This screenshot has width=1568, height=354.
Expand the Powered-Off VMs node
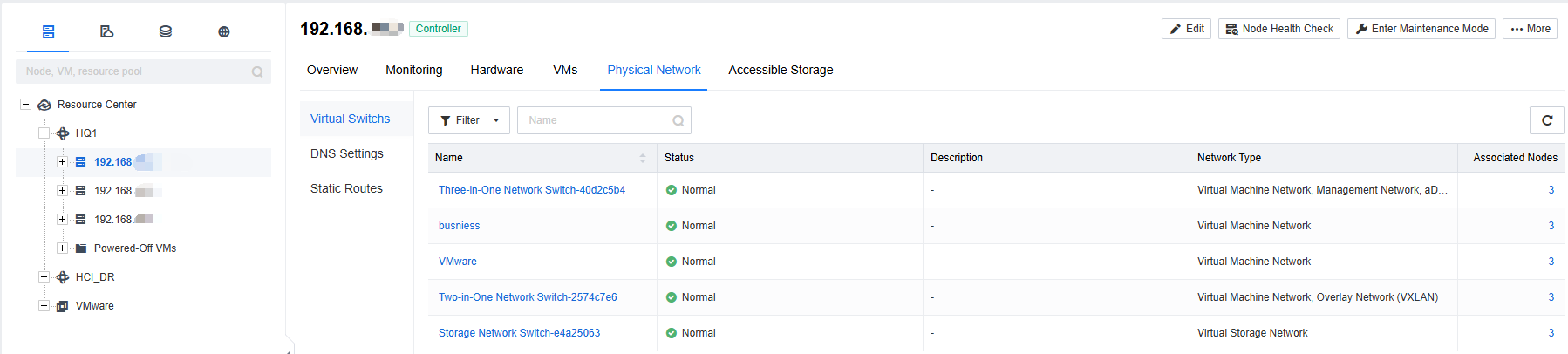62,248
